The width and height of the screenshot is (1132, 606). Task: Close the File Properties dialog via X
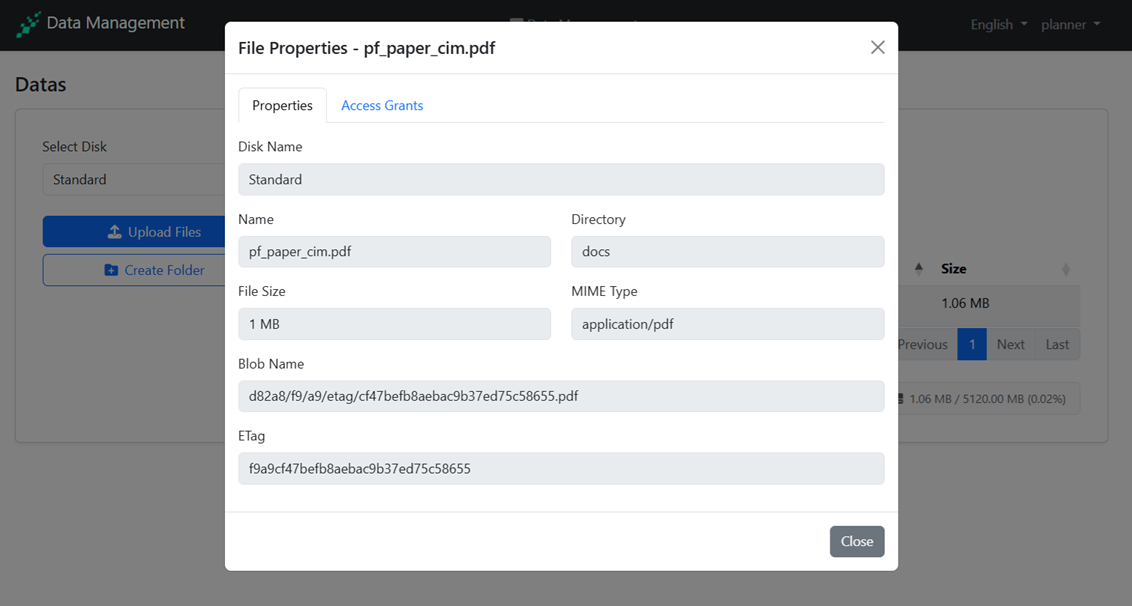(877, 48)
